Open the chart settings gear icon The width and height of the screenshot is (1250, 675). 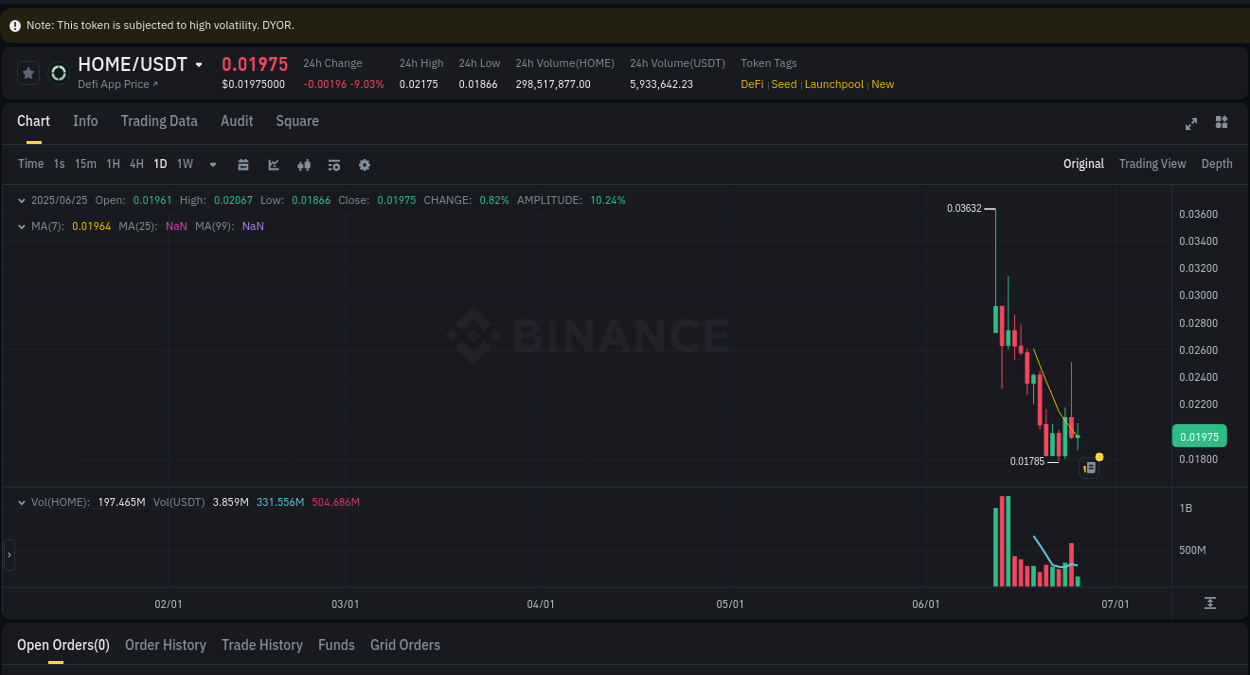[364, 163]
